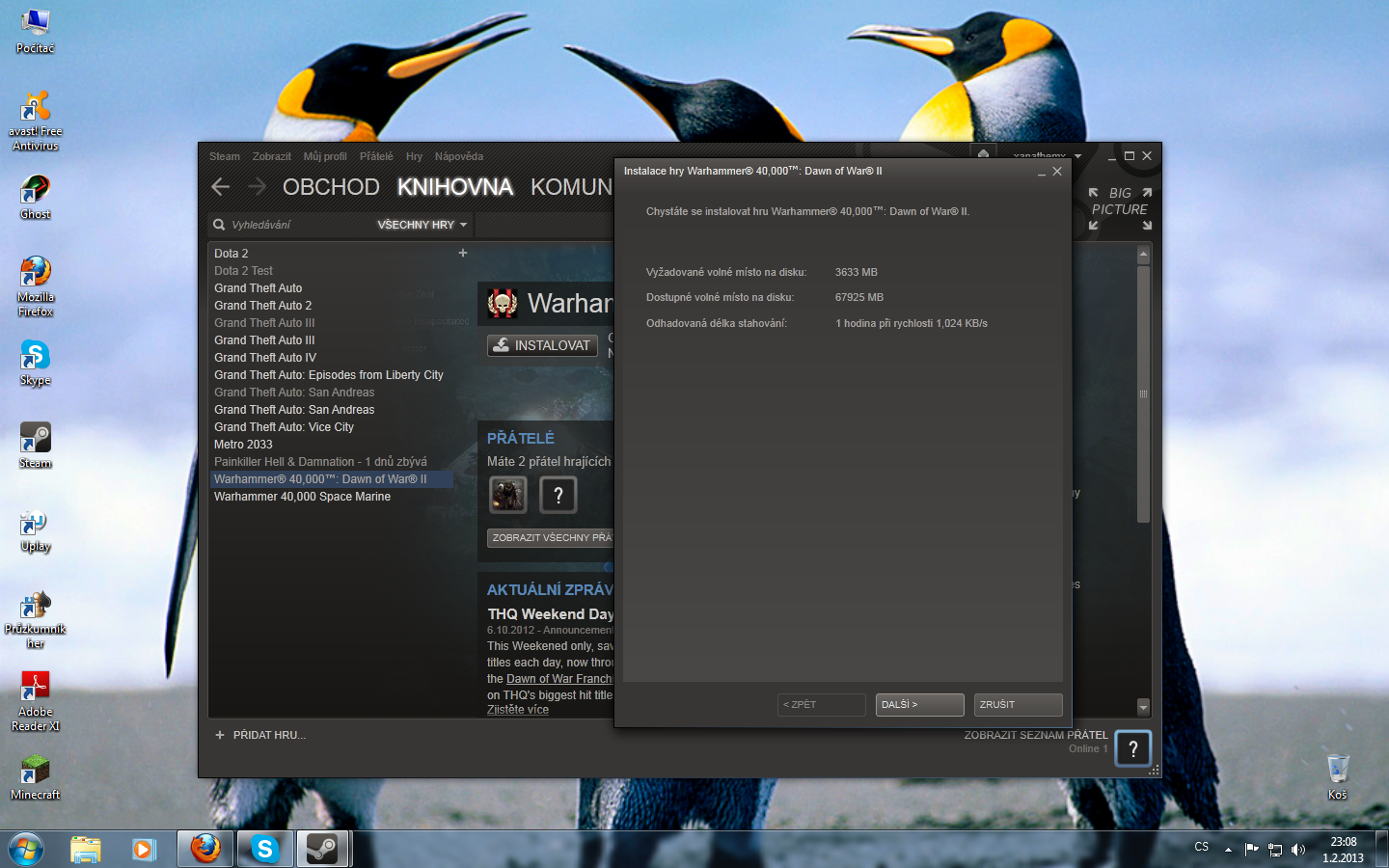1389x868 pixels.
Task: Open the Minecraft desktop shortcut
Action: 35,775
